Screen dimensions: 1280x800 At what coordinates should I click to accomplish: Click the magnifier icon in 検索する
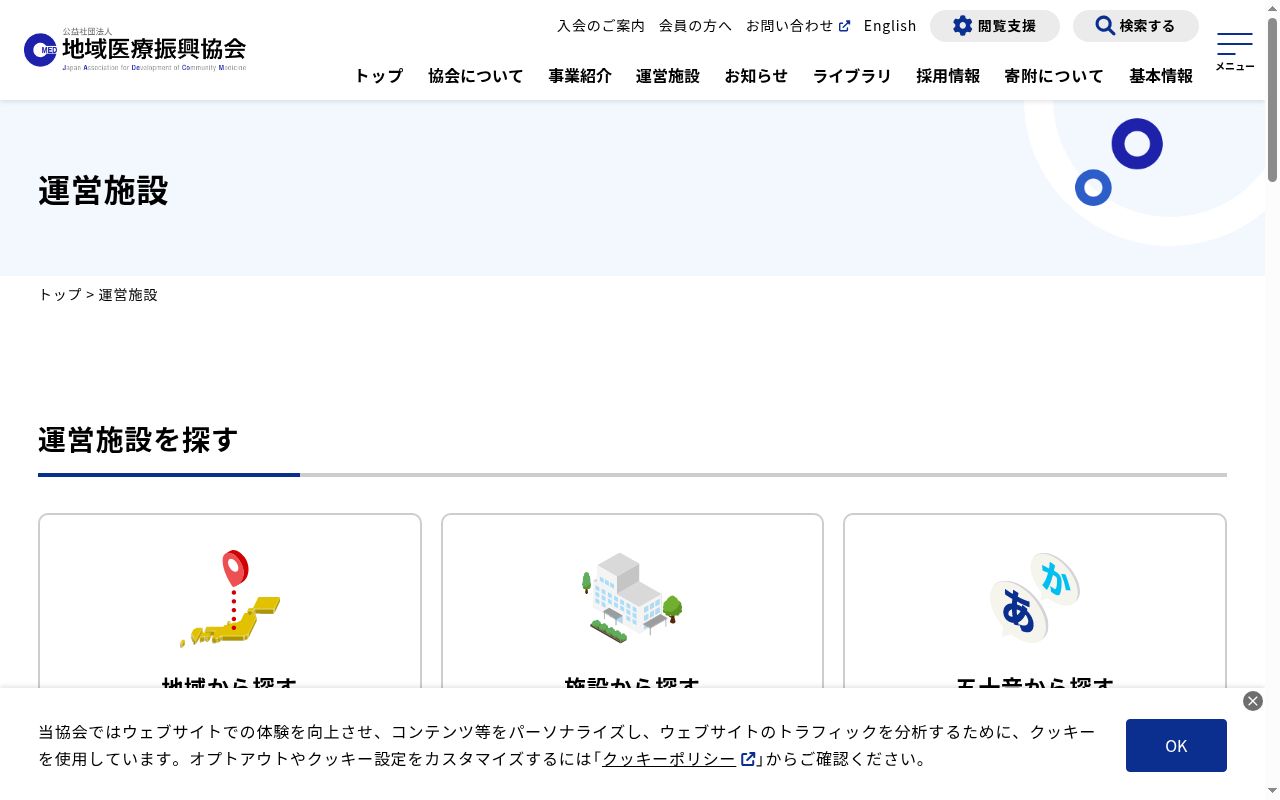click(x=1105, y=26)
